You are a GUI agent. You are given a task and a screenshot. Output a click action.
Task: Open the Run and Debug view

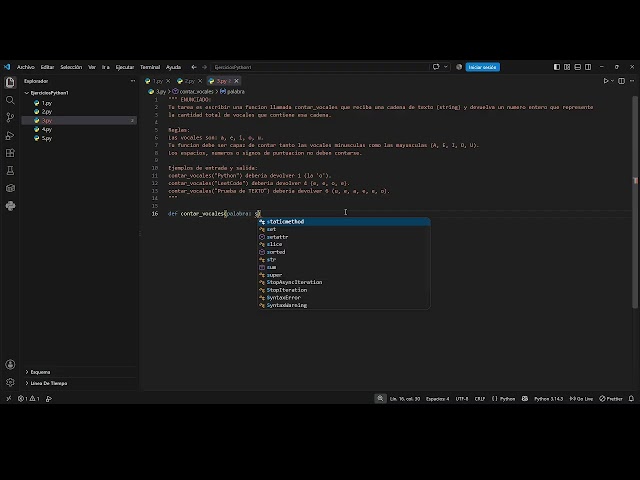point(10,135)
